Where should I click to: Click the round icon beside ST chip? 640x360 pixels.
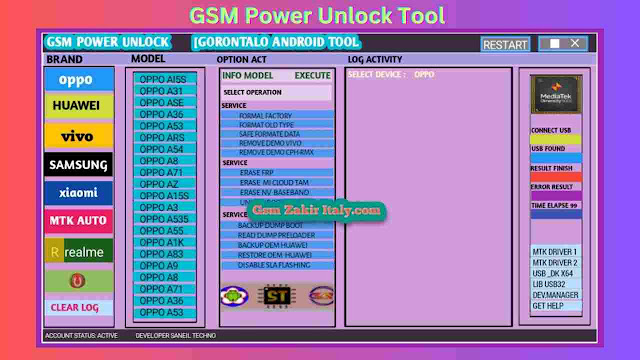tap(321, 296)
